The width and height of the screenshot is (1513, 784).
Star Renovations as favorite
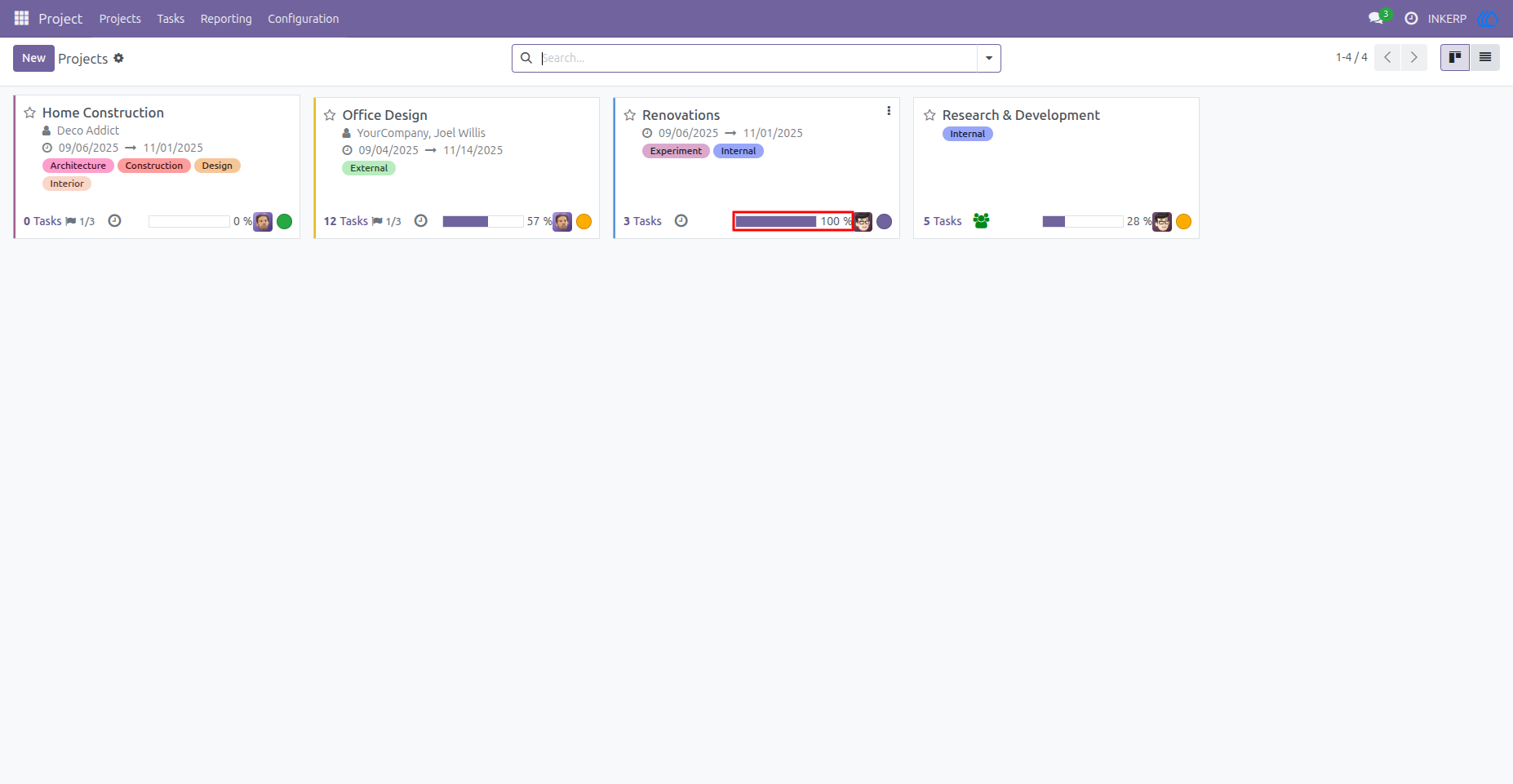coord(630,115)
